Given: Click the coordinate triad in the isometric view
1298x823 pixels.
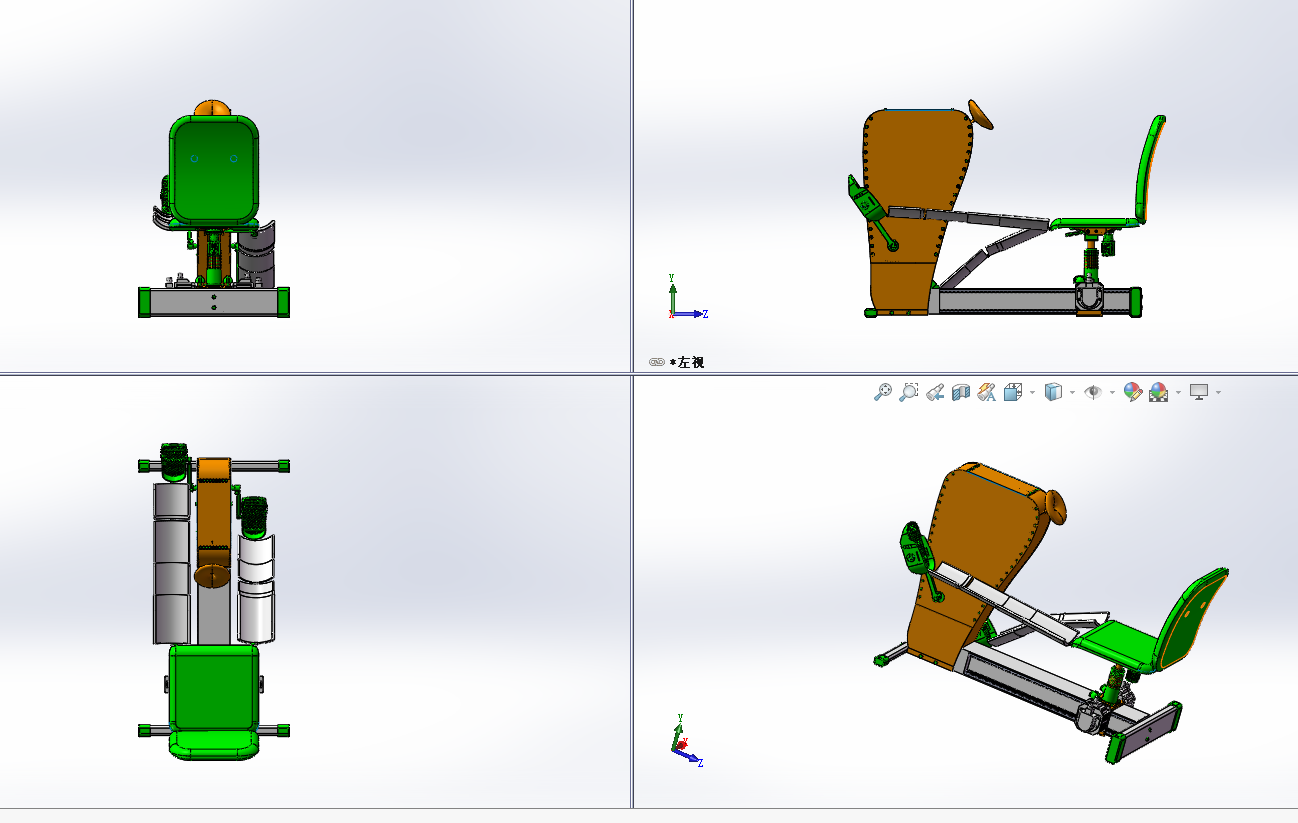Looking at the screenshot, I should click(x=687, y=740).
